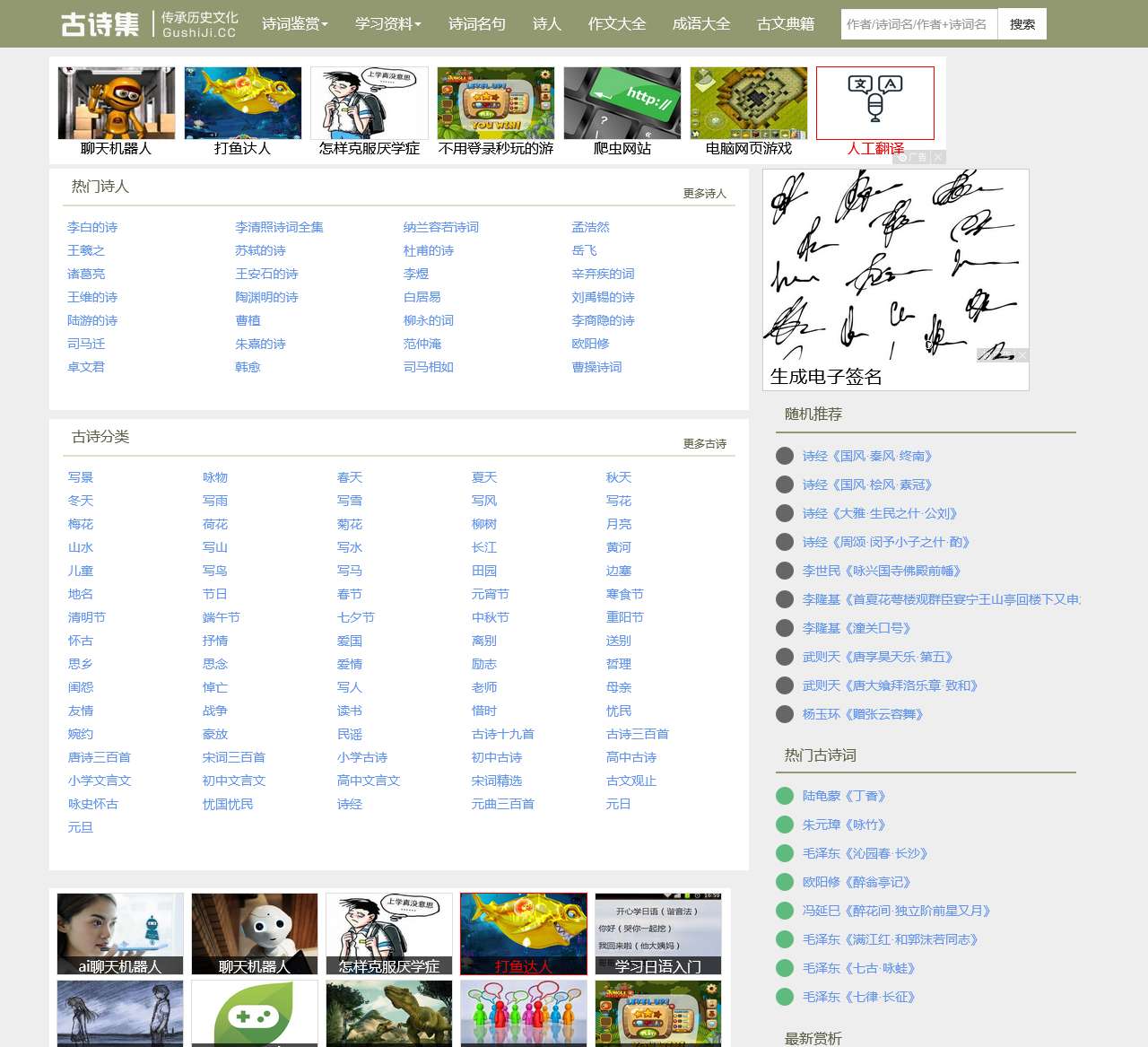Open the 聊天机器人 robot thumbnail
The height and width of the screenshot is (1047, 1148).
[117, 103]
